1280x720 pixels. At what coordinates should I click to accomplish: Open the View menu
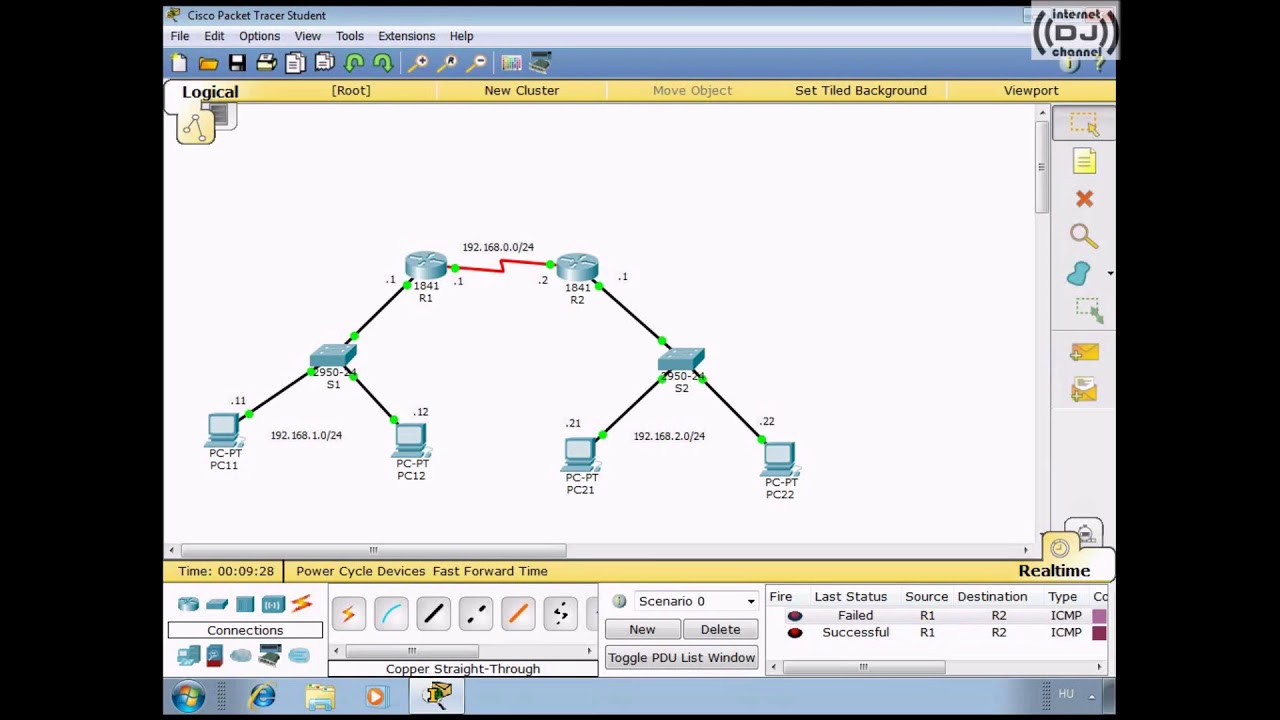coord(308,36)
